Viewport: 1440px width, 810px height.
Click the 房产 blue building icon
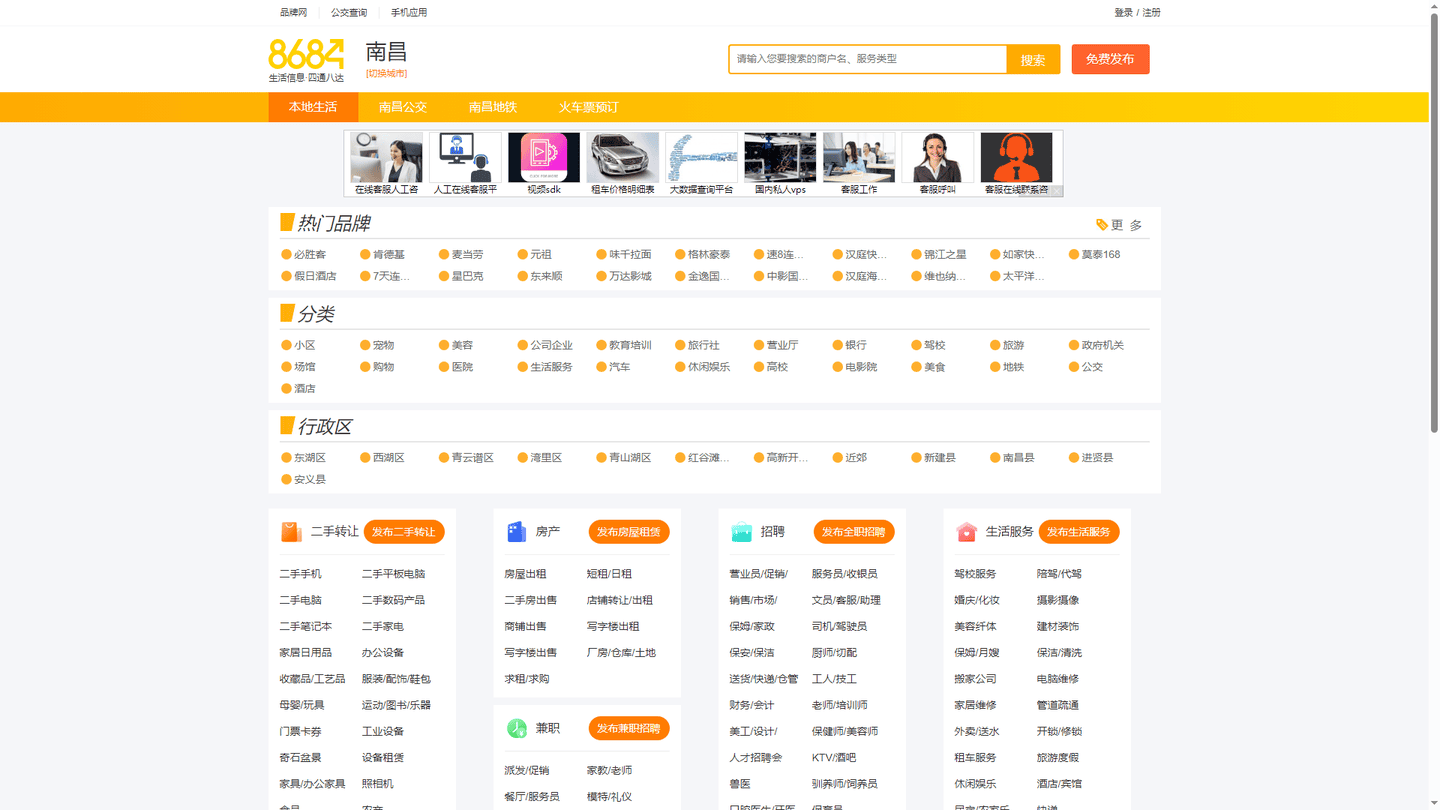pos(516,532)
